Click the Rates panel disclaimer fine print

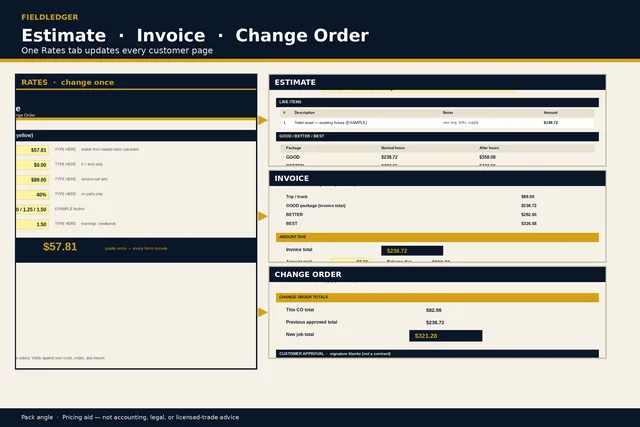(x=60, y=358)
